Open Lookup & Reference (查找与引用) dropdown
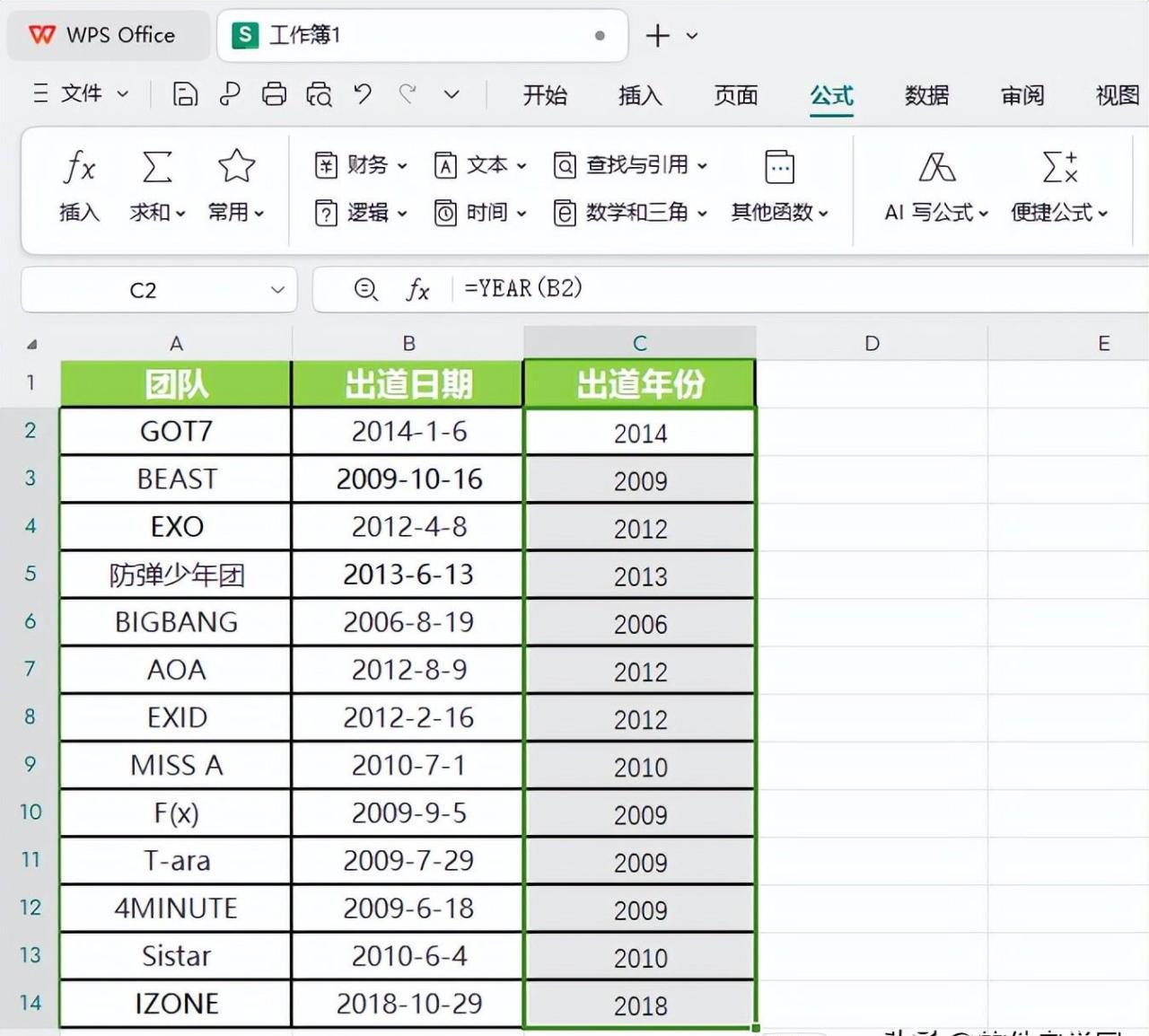This screenshot has width=1149, height=1036. coord(630,164)
